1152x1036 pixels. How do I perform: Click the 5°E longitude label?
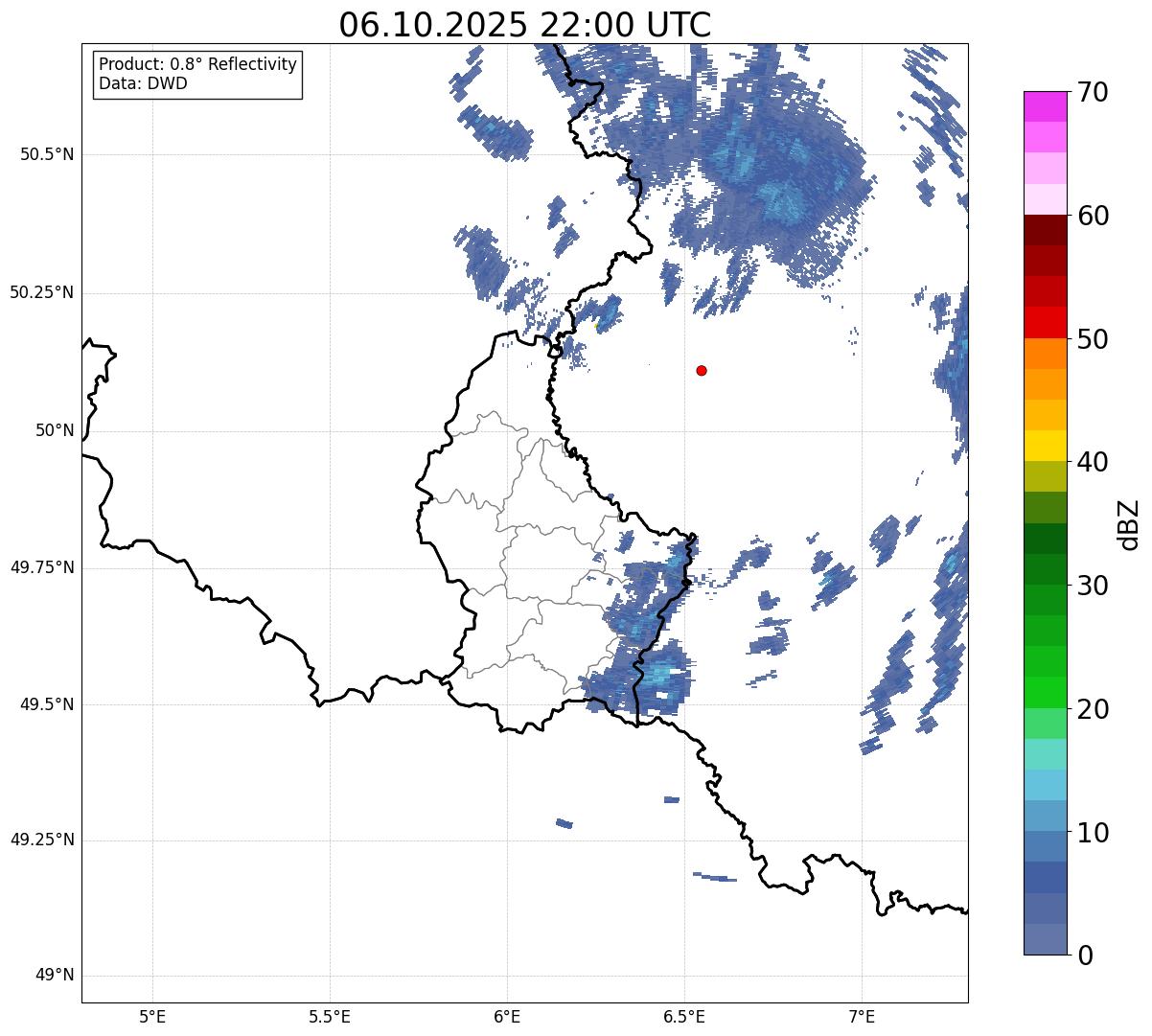tap(152, 1016)
